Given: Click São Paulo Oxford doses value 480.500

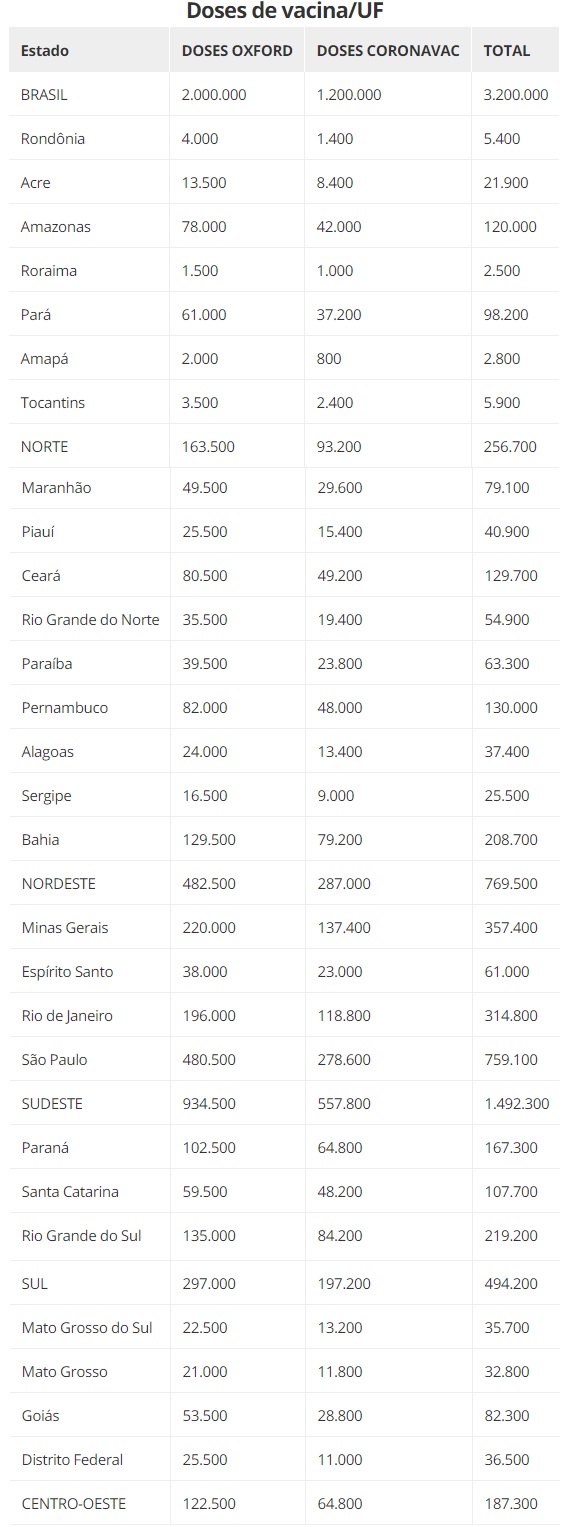Looking at the screenshot, I should [209, 1060].
